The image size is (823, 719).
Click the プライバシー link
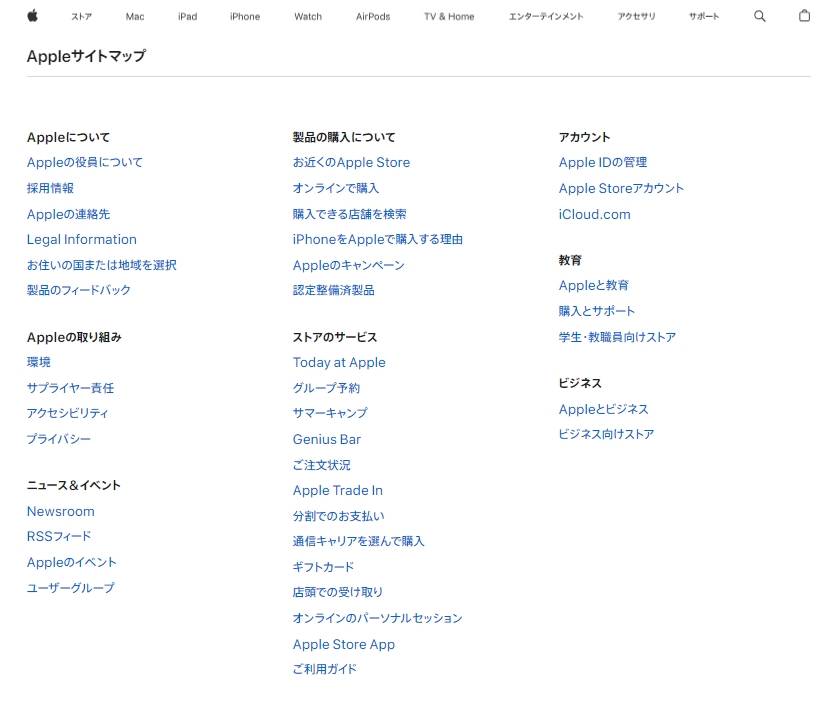(x=59, y=439)
